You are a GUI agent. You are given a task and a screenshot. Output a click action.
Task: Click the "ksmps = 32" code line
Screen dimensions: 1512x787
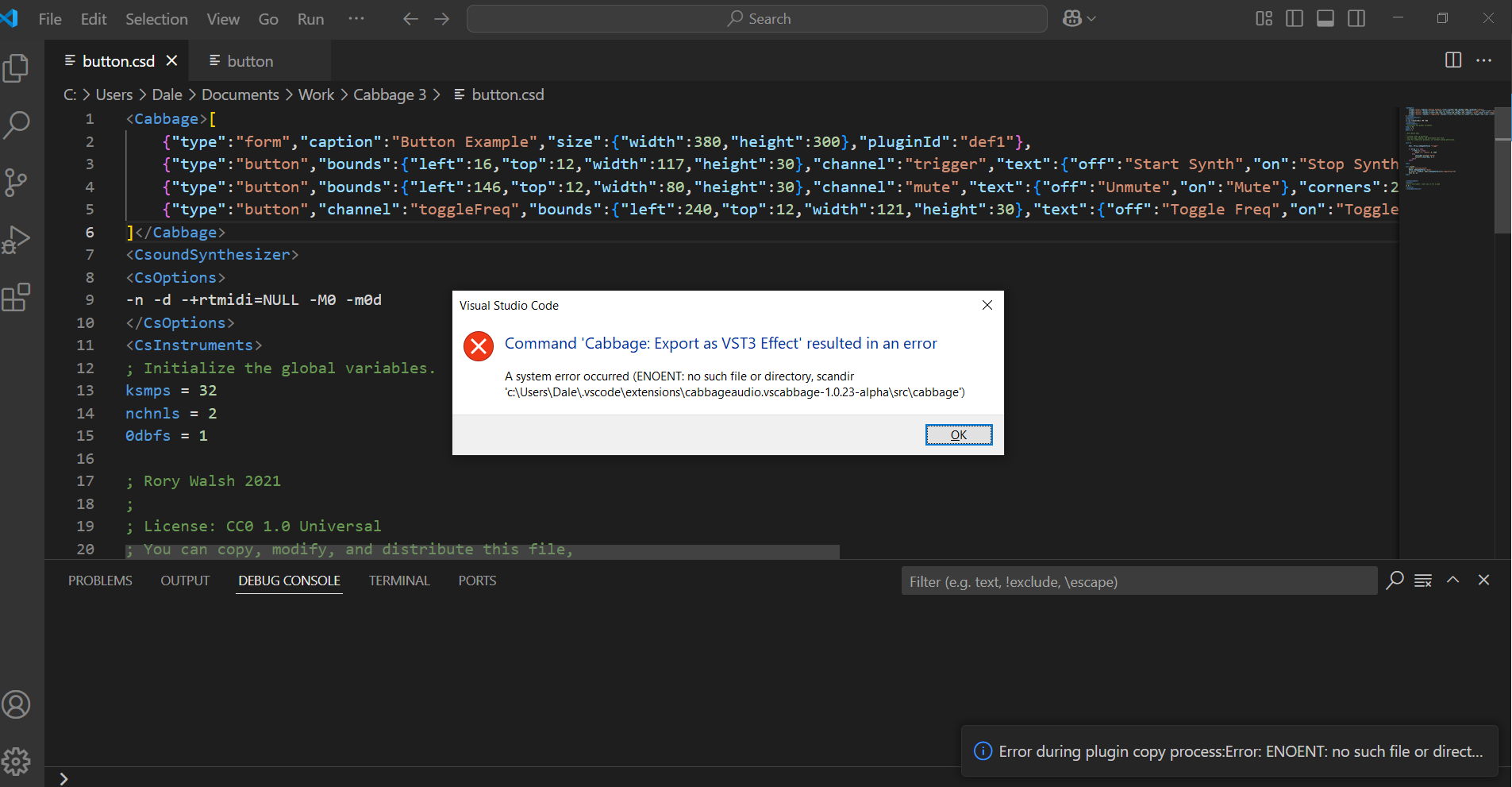[171, 391]
